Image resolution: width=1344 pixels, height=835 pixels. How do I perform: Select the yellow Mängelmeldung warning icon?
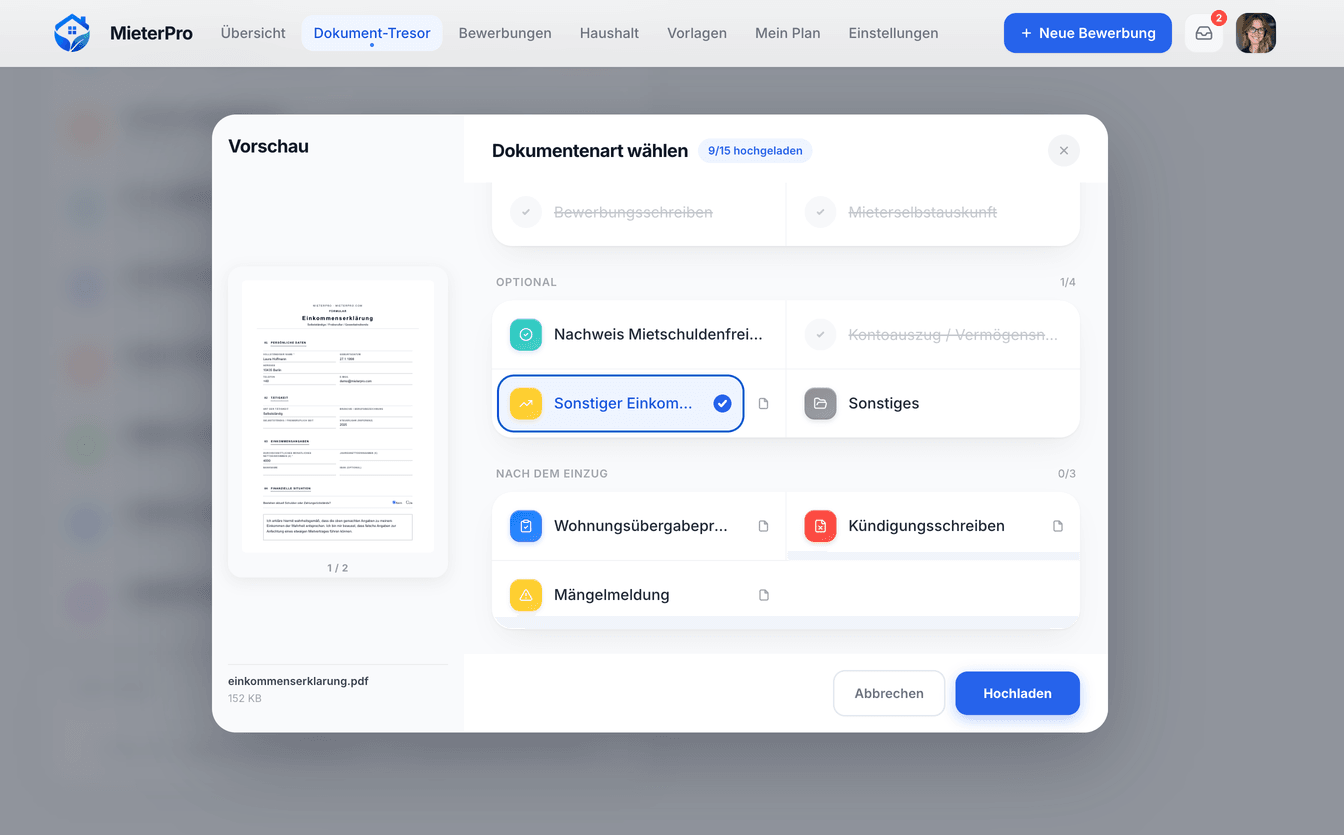pos(526,595)
